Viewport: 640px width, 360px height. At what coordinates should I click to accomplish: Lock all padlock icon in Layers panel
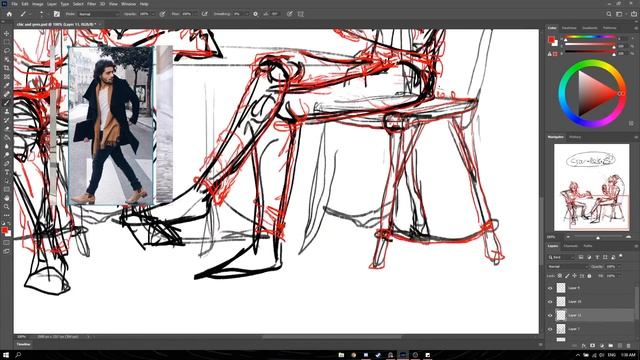click(589, 276)
